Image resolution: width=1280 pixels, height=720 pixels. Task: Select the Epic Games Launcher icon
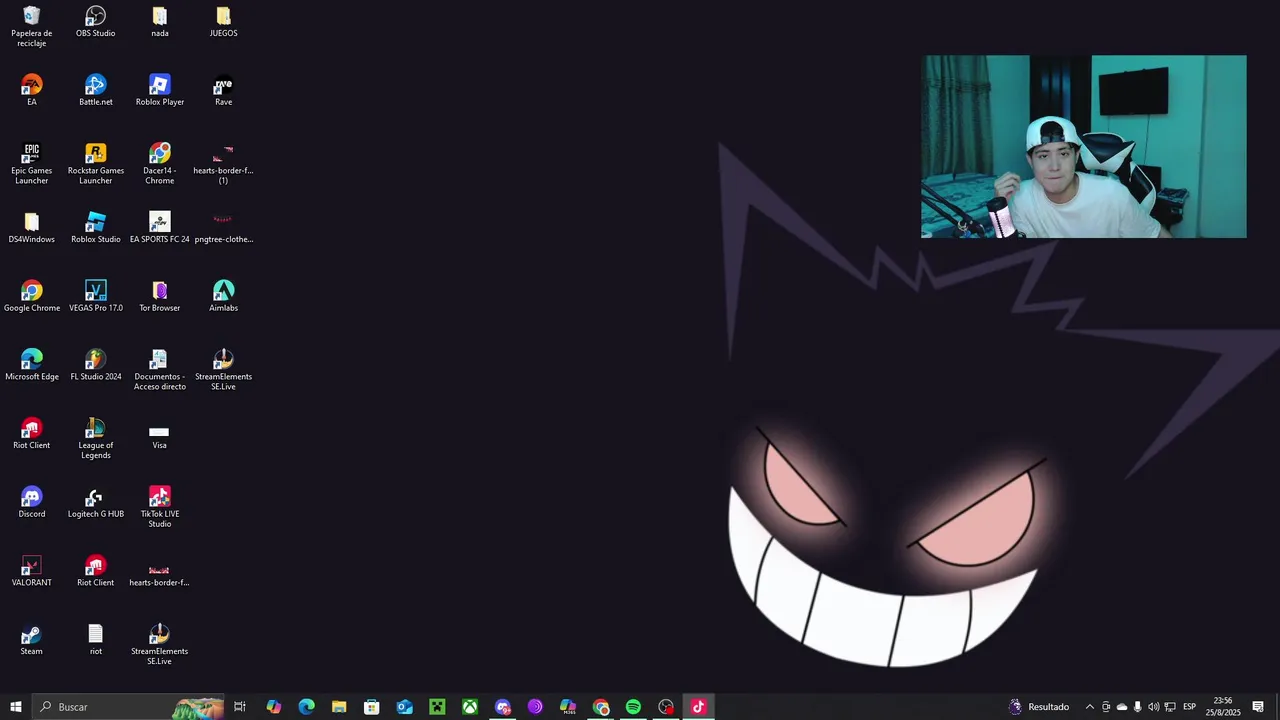tap(32, 163)
